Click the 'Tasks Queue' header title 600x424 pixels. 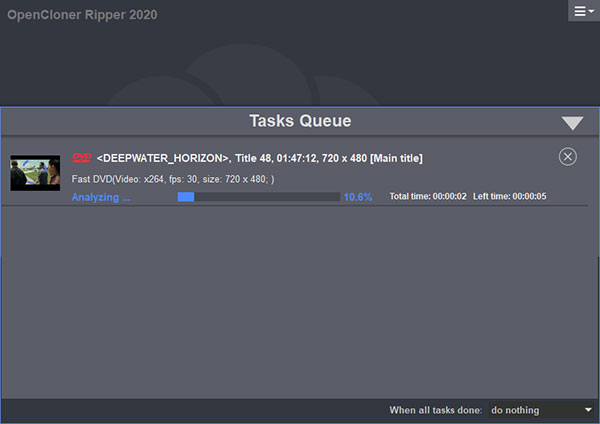pyautogui.click(x=300, y=121)
